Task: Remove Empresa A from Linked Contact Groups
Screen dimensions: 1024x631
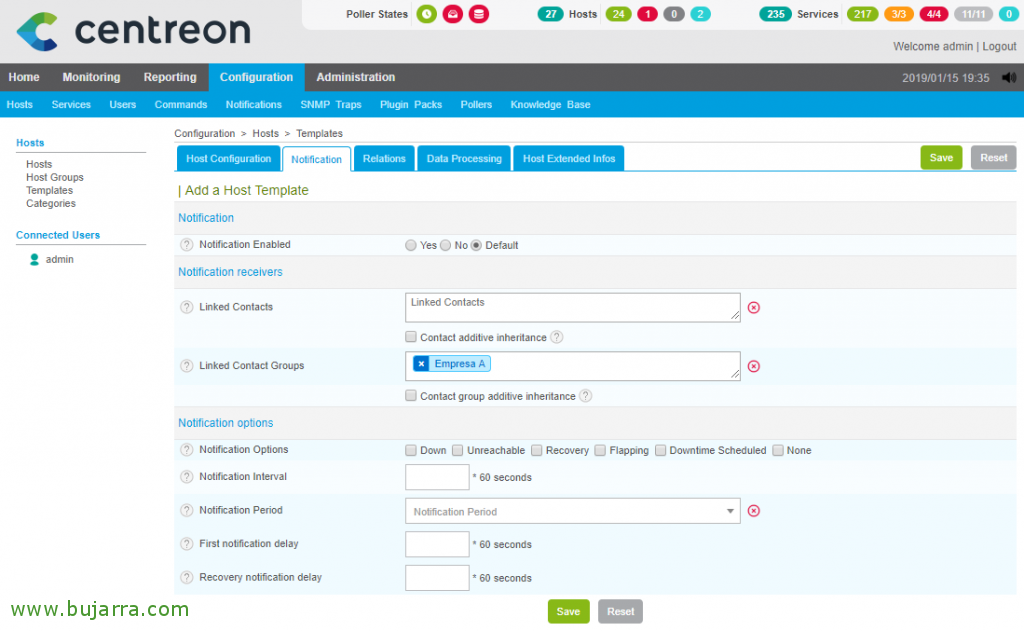Action: click(x=421, y=363)
